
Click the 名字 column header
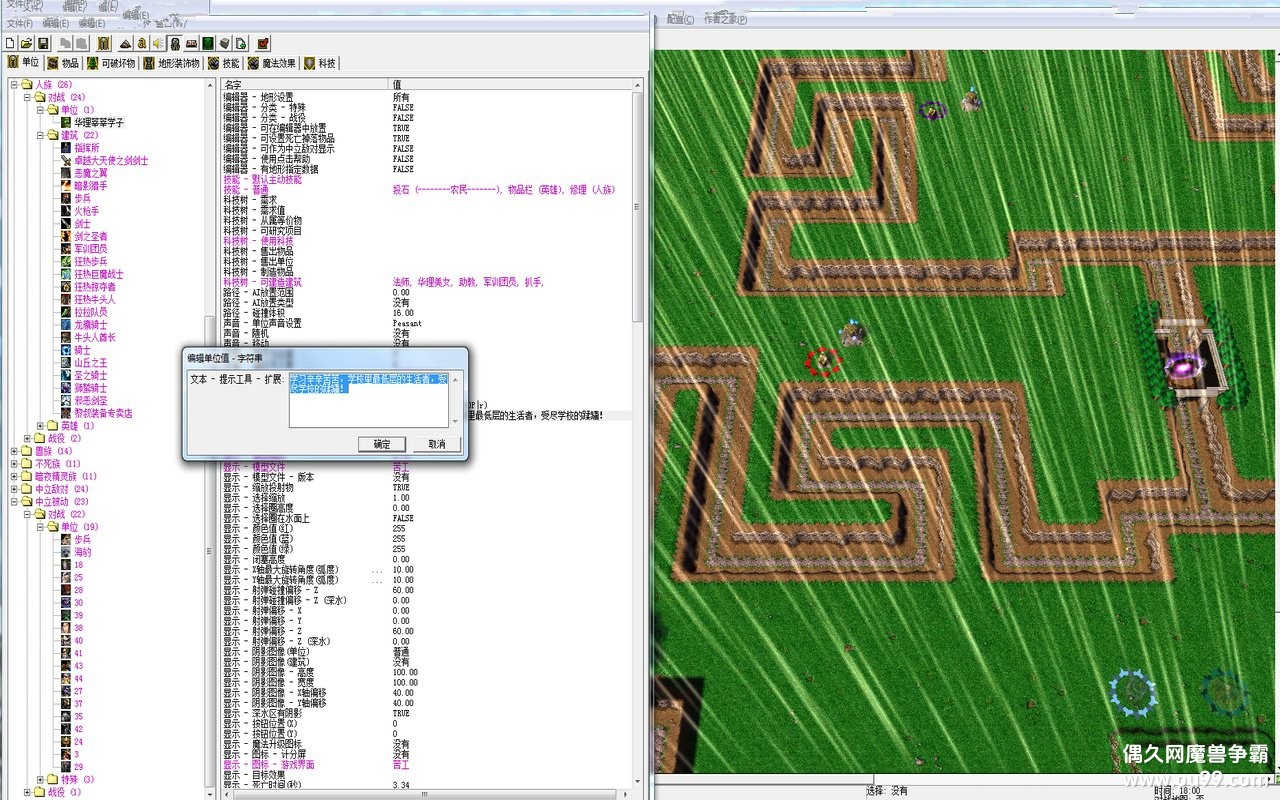[x=305, y=85]
